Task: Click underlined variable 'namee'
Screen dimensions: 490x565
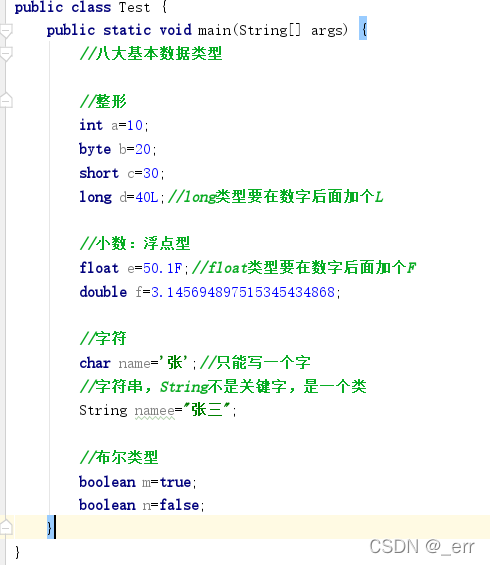Action: pos(155,411)
